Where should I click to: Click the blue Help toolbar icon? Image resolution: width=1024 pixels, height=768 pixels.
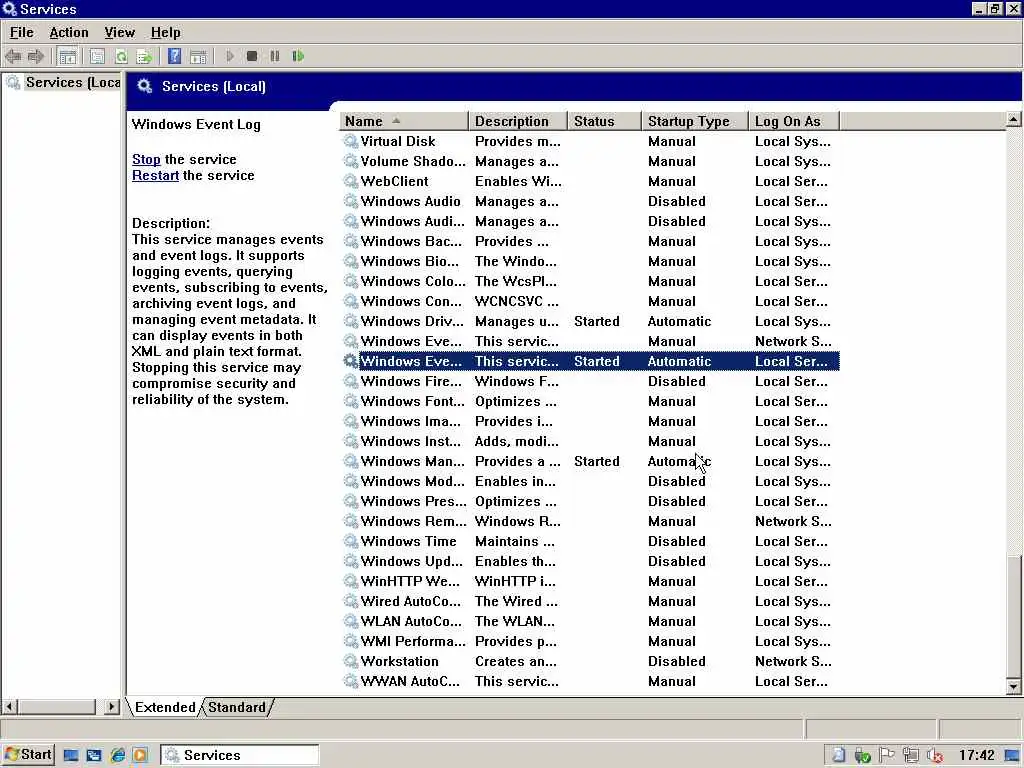pyautogui.click(x=174, y=56)
